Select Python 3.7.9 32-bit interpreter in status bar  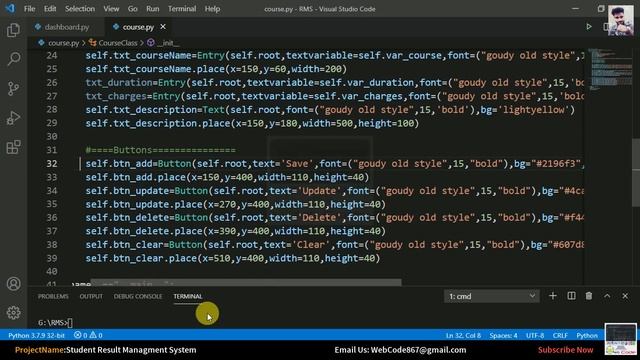[37, 335]
